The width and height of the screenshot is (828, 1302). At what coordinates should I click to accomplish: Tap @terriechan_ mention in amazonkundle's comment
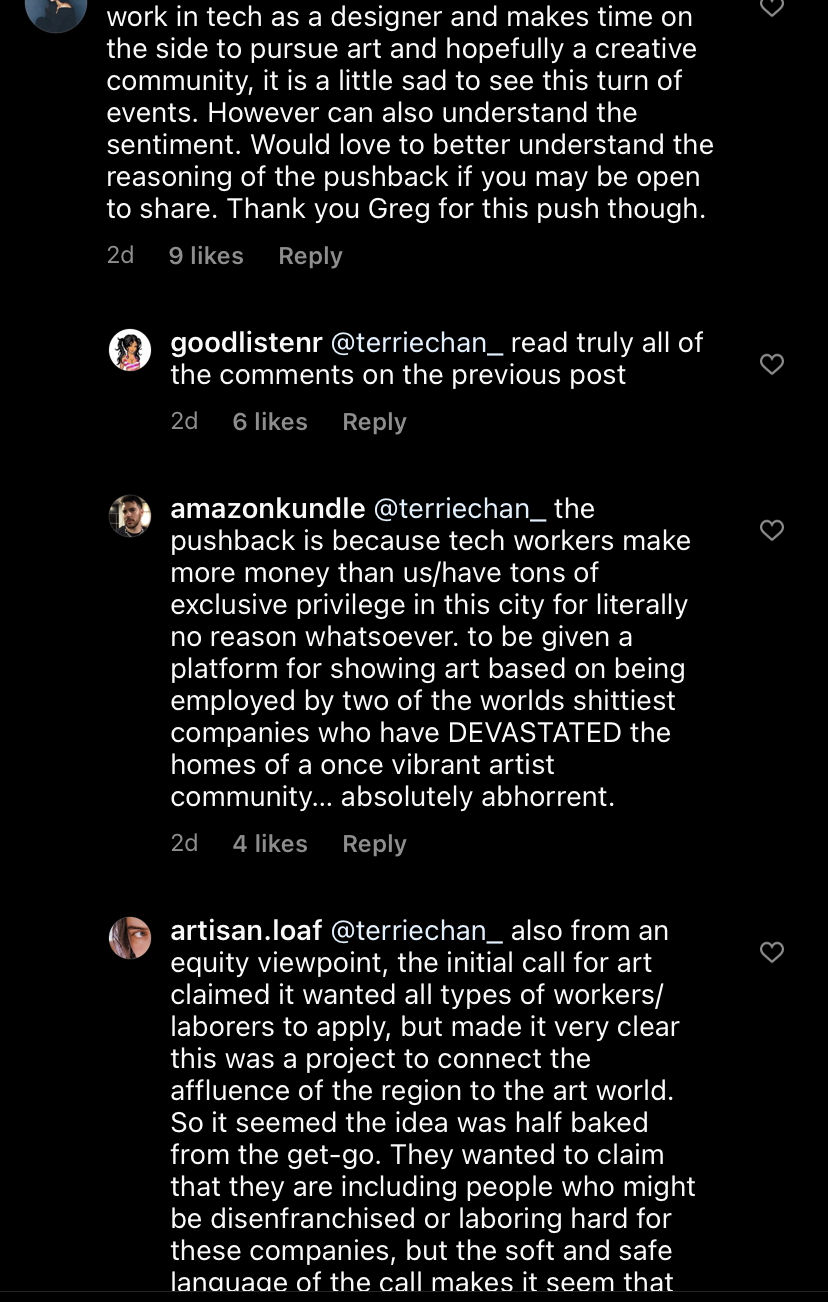[x=459, y=509]
